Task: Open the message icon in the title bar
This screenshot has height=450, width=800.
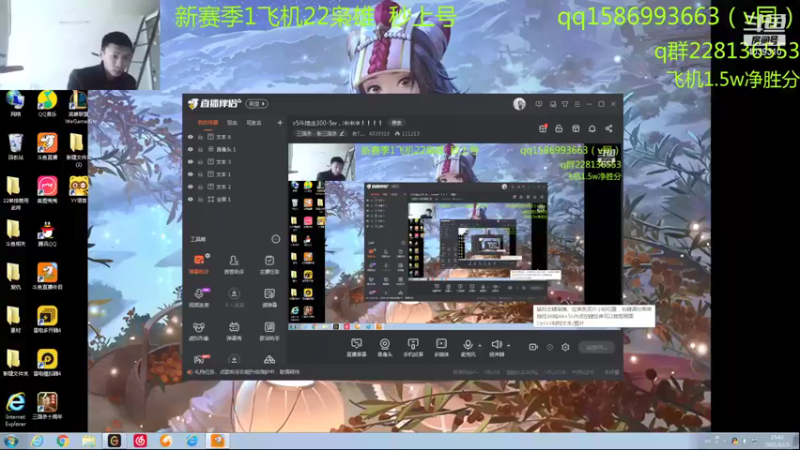Action: 539,104
